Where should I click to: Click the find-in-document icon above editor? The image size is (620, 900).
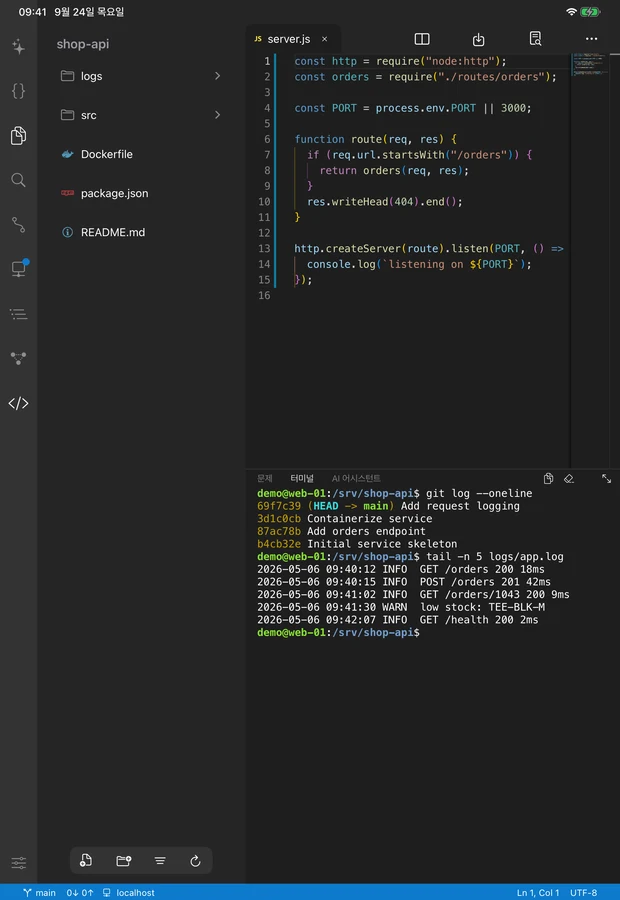click(x=535, y=38)
